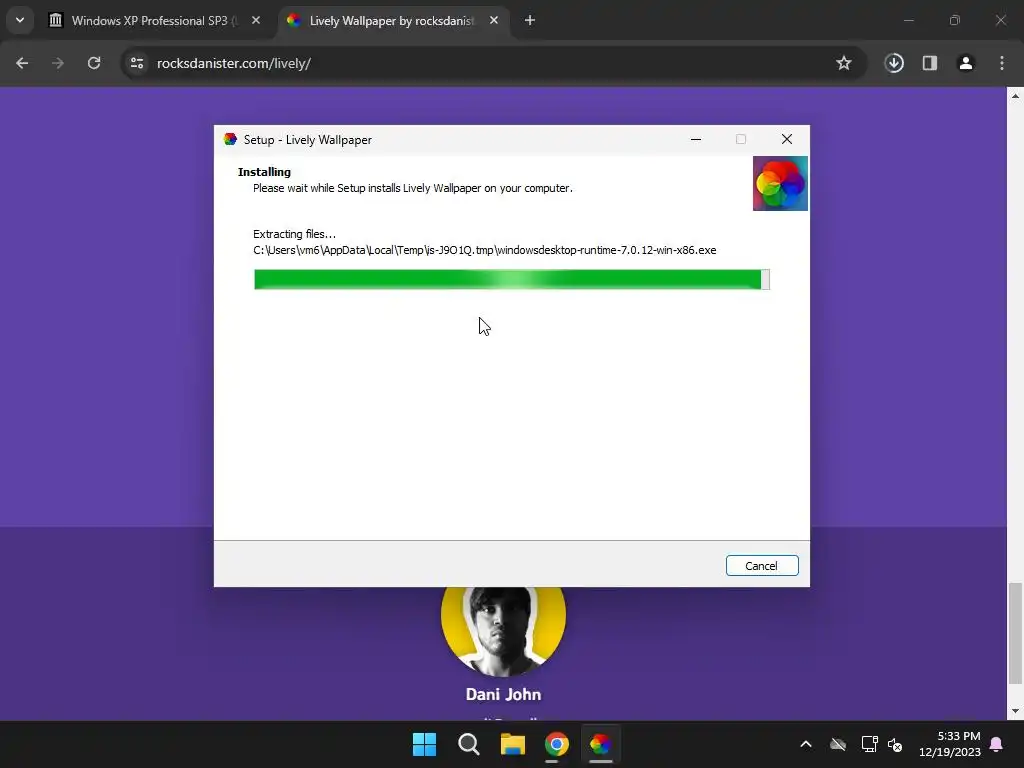Open the clock showing 5:33 PM
This screenshot has width=1024, height=768.
pyautogui.click(x=950, y=744)
